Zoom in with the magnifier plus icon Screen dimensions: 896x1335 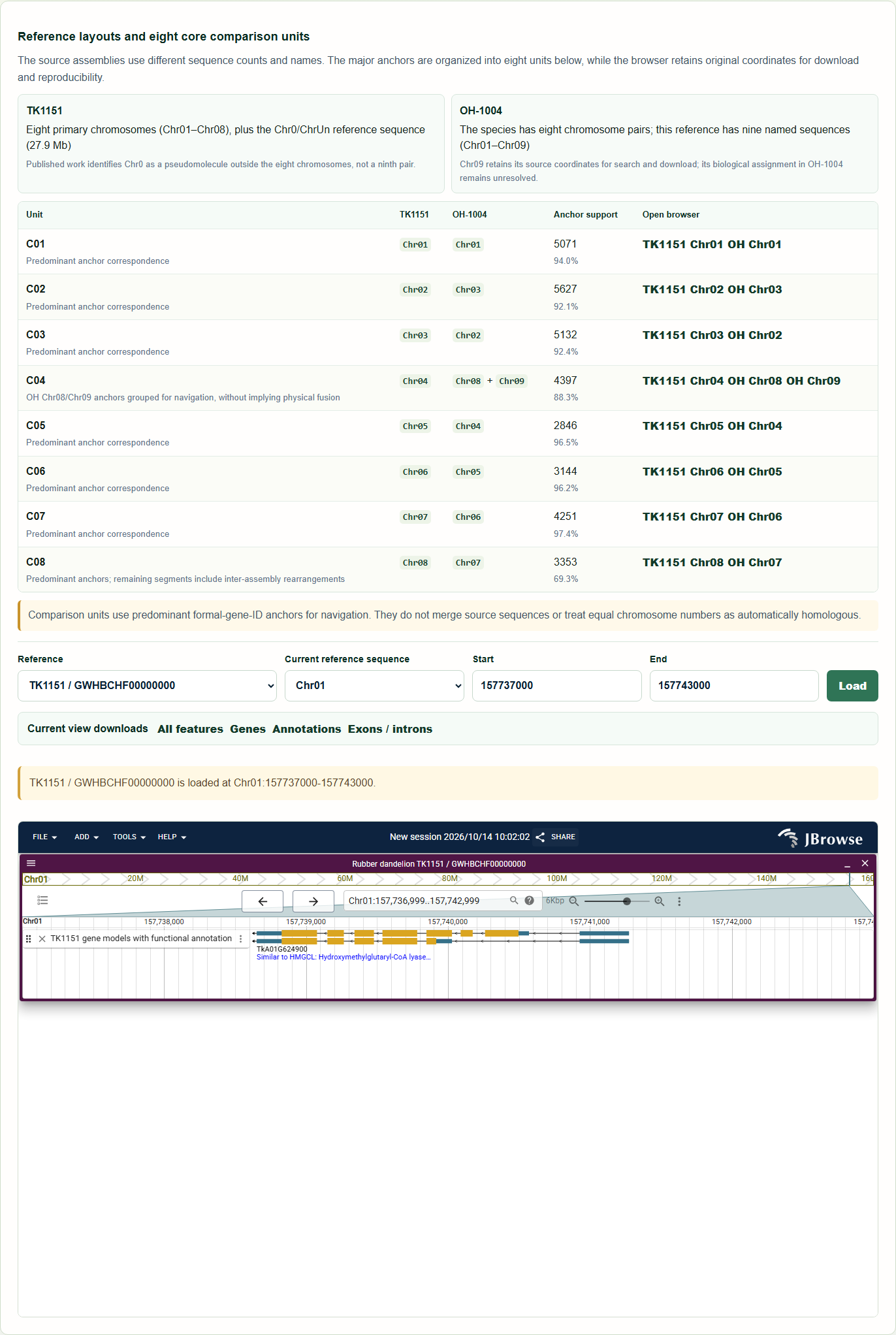tap(660, 901)
